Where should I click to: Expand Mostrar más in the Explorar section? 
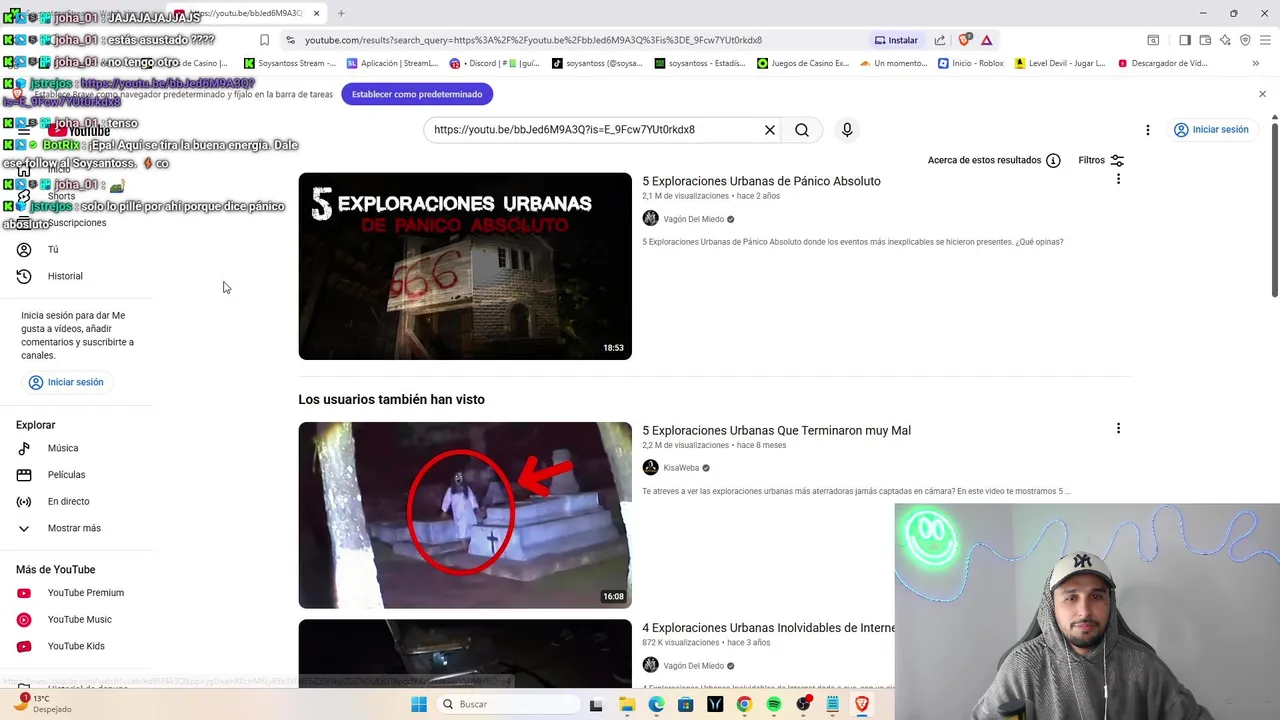76,528
